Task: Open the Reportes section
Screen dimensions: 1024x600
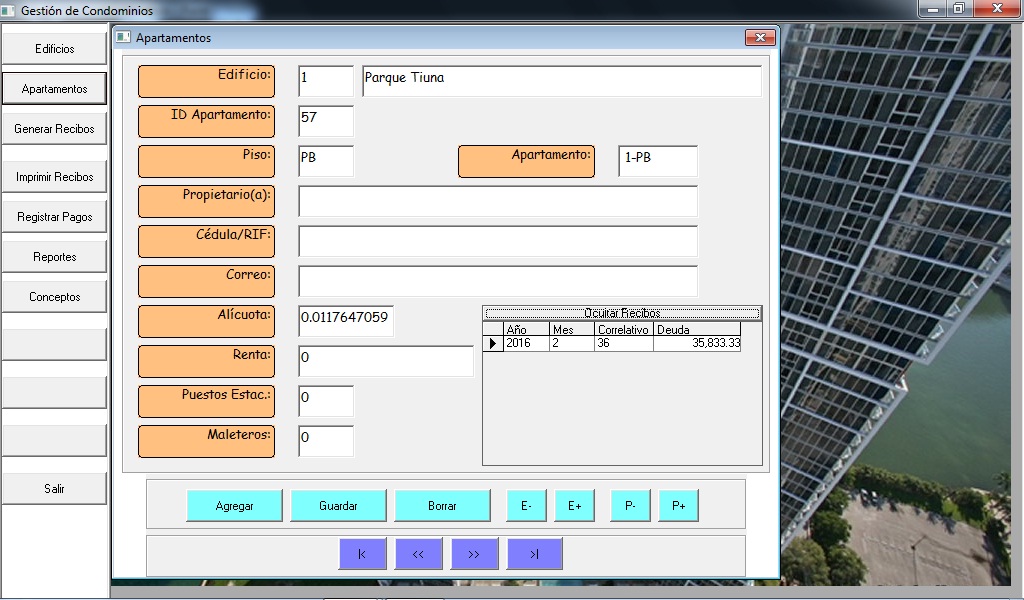Action: (54, 257)
